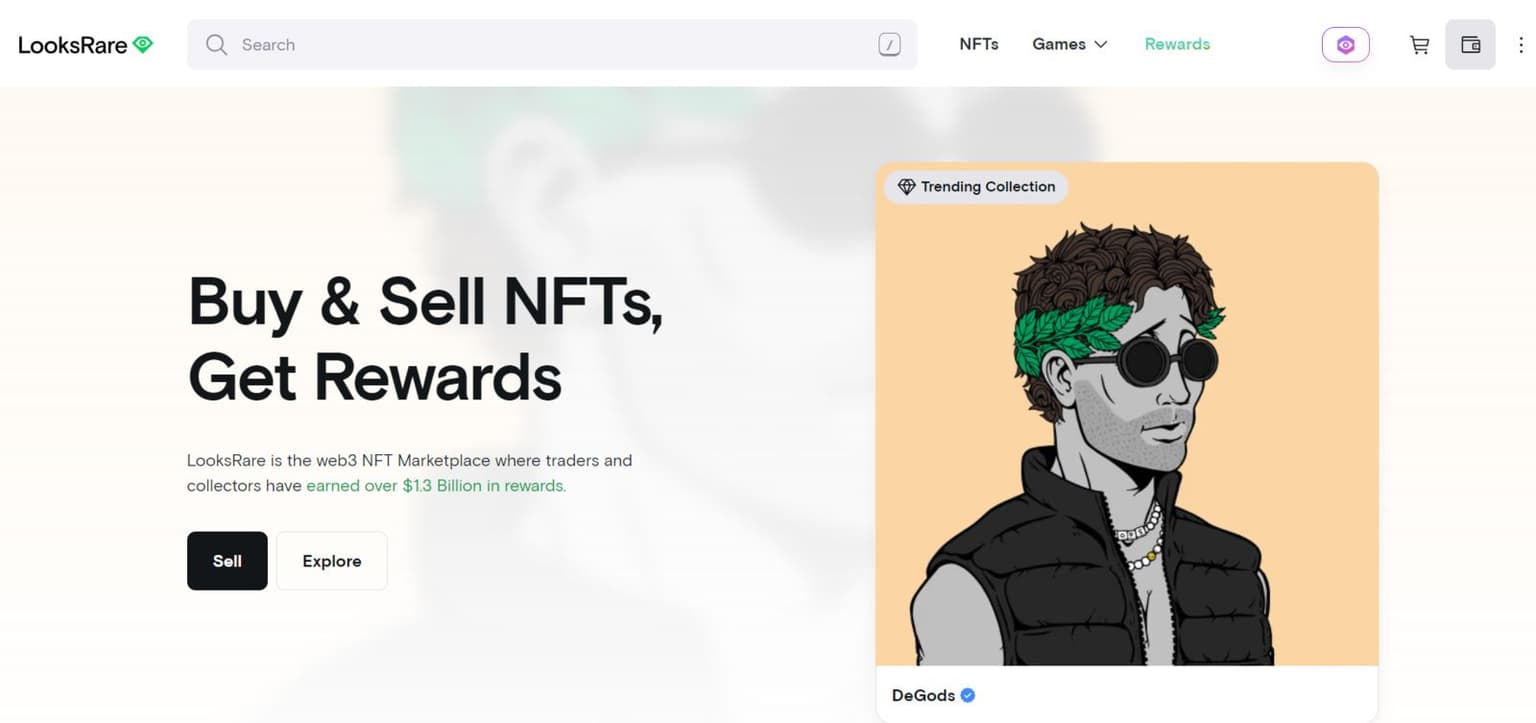Click the DeGods collection name
1536x723 pixels.
(922, 696)
